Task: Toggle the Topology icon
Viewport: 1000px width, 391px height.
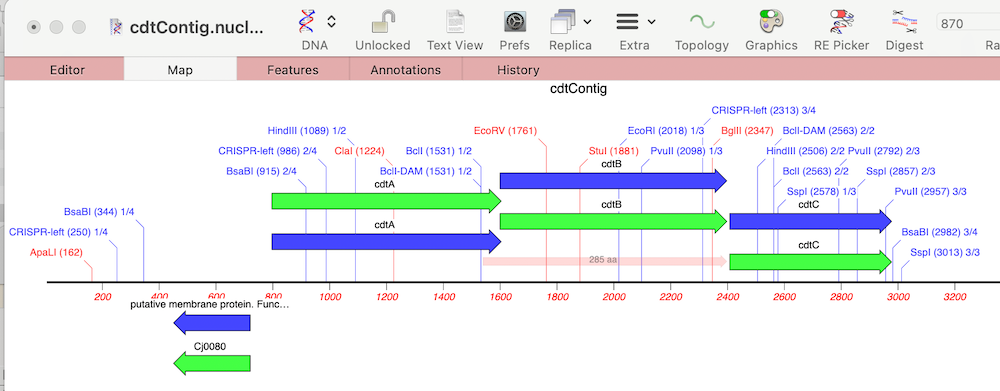Action: [x=702, y=22]
